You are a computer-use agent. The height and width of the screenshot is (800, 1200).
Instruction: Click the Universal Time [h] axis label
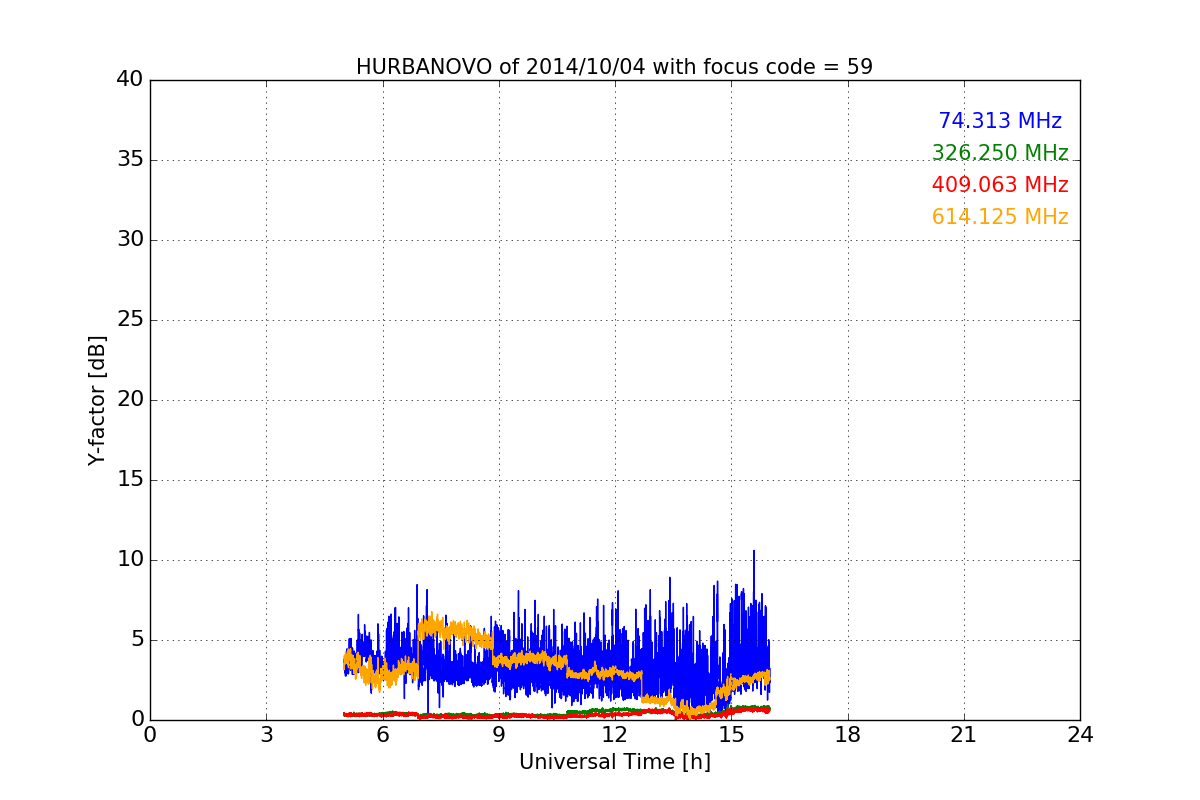(615, 762)
